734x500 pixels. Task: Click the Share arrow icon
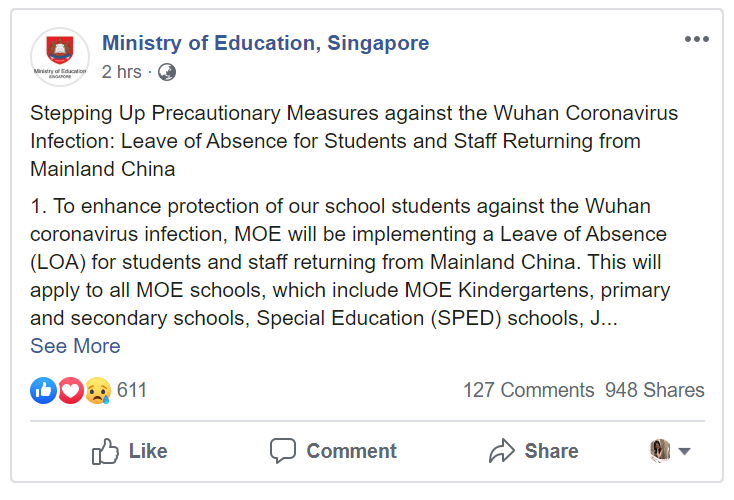tap(501, 451)
